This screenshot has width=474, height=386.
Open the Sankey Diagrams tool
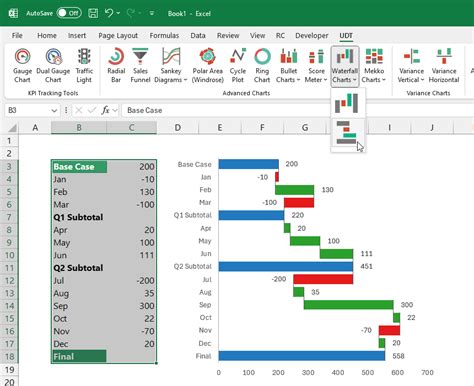point(171,66)
